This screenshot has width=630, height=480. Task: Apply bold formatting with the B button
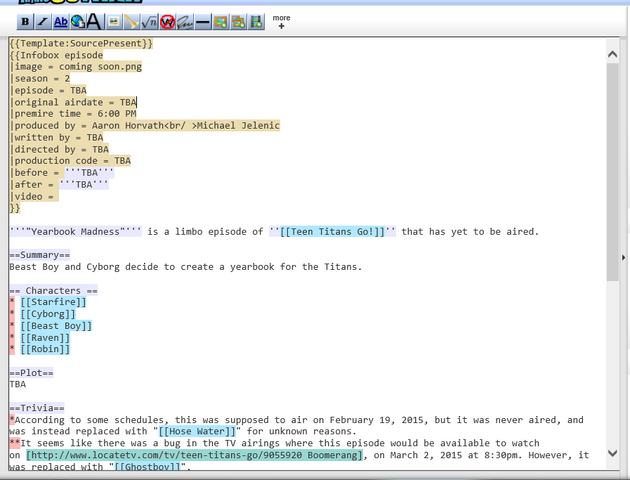[x=25, y=22]
